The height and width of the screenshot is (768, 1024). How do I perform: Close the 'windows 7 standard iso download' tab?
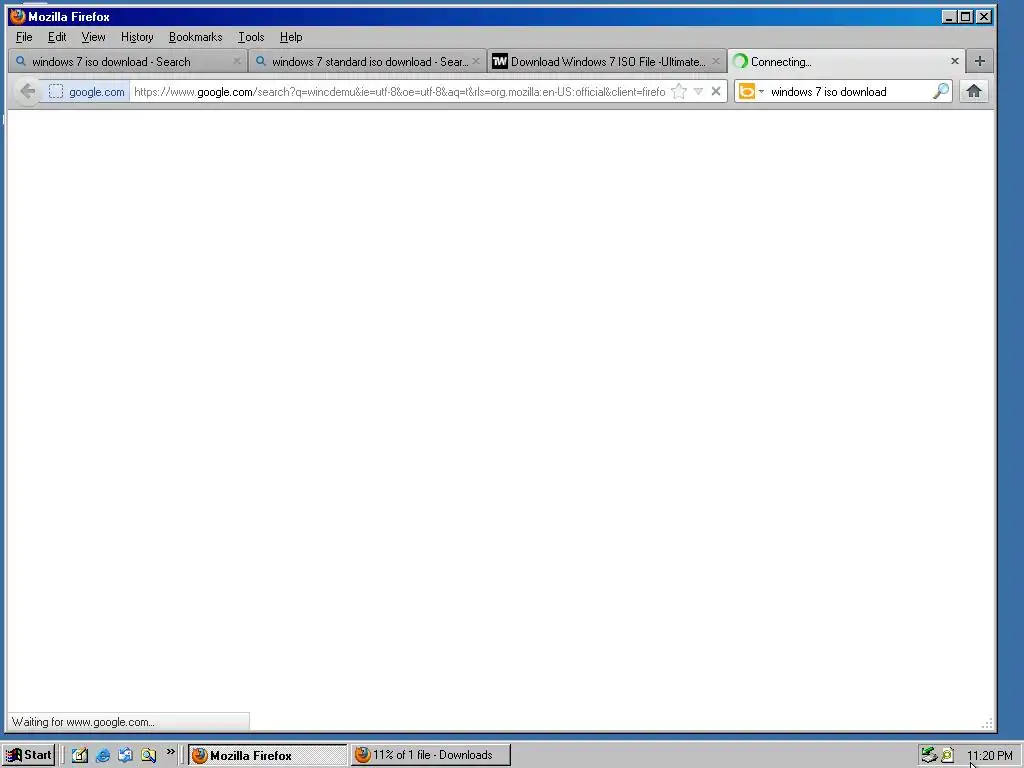476,61
